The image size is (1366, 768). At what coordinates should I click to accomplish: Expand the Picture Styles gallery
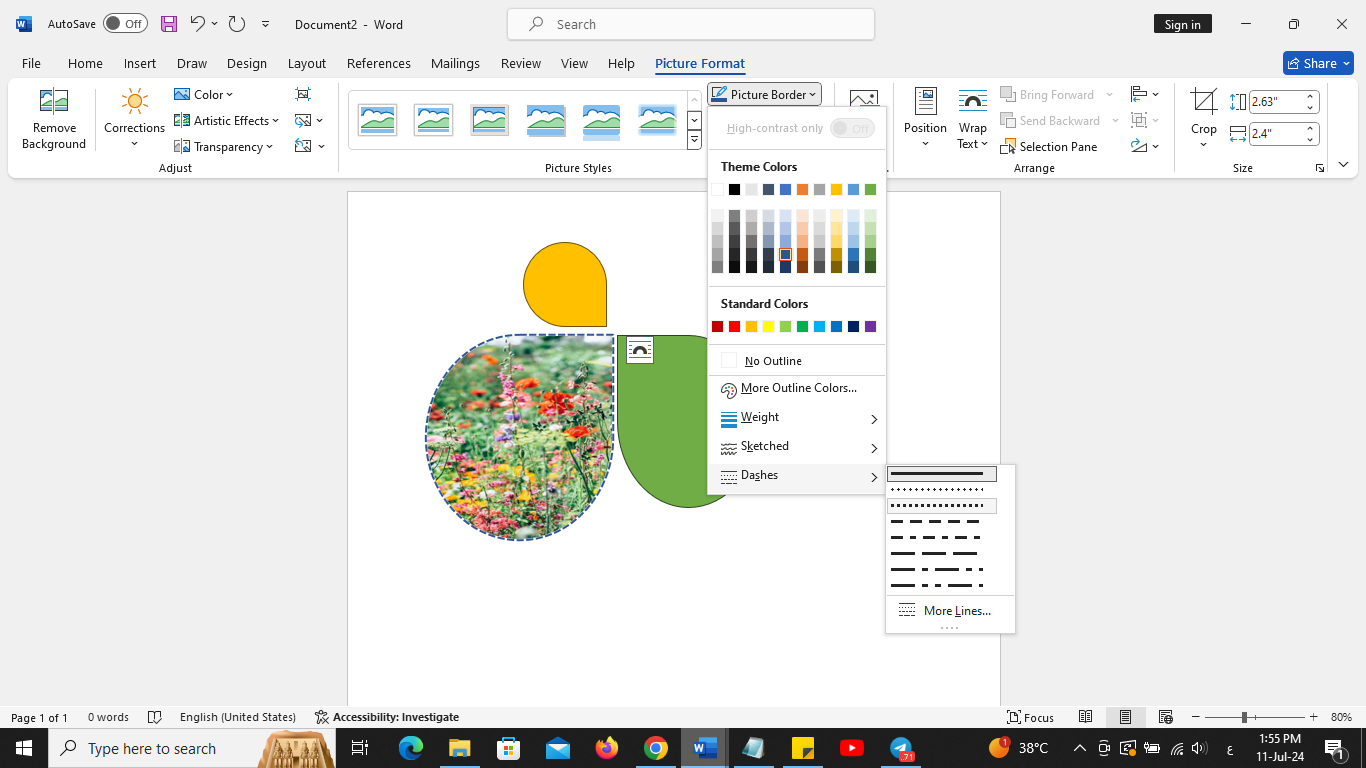click(x=694, y=141)
